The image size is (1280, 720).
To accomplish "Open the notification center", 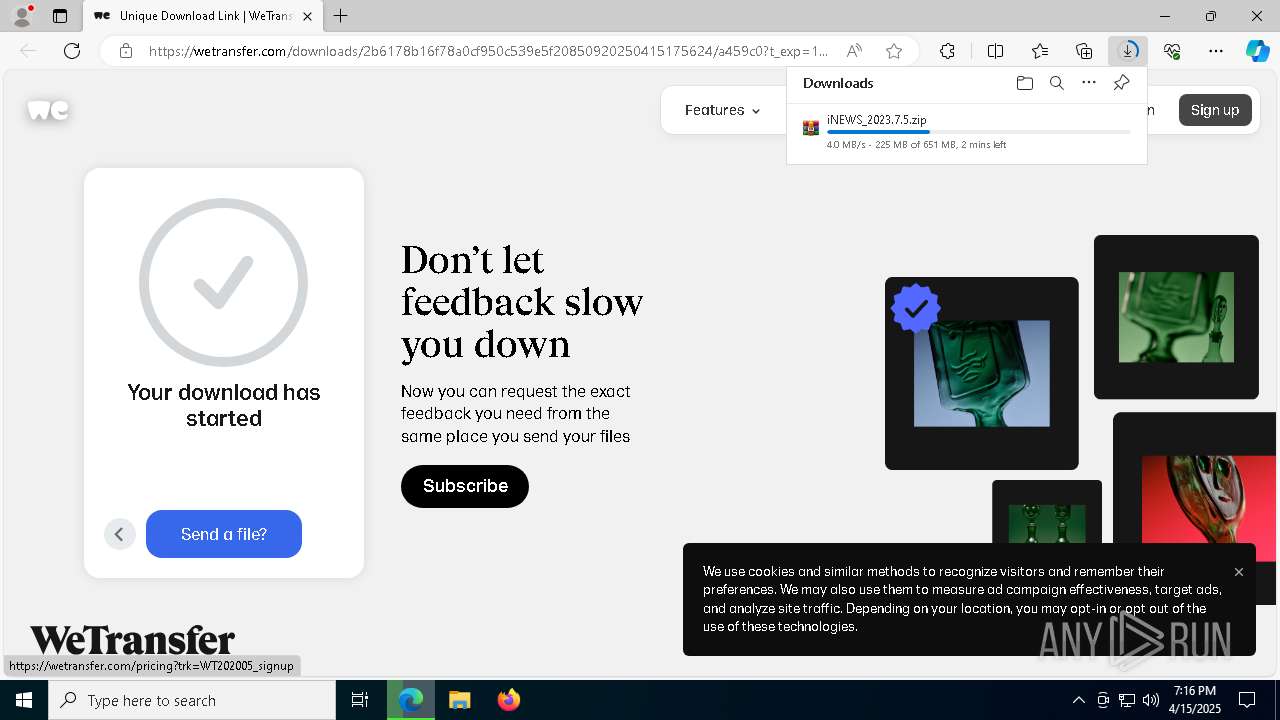I will [x=1247, y=700].
